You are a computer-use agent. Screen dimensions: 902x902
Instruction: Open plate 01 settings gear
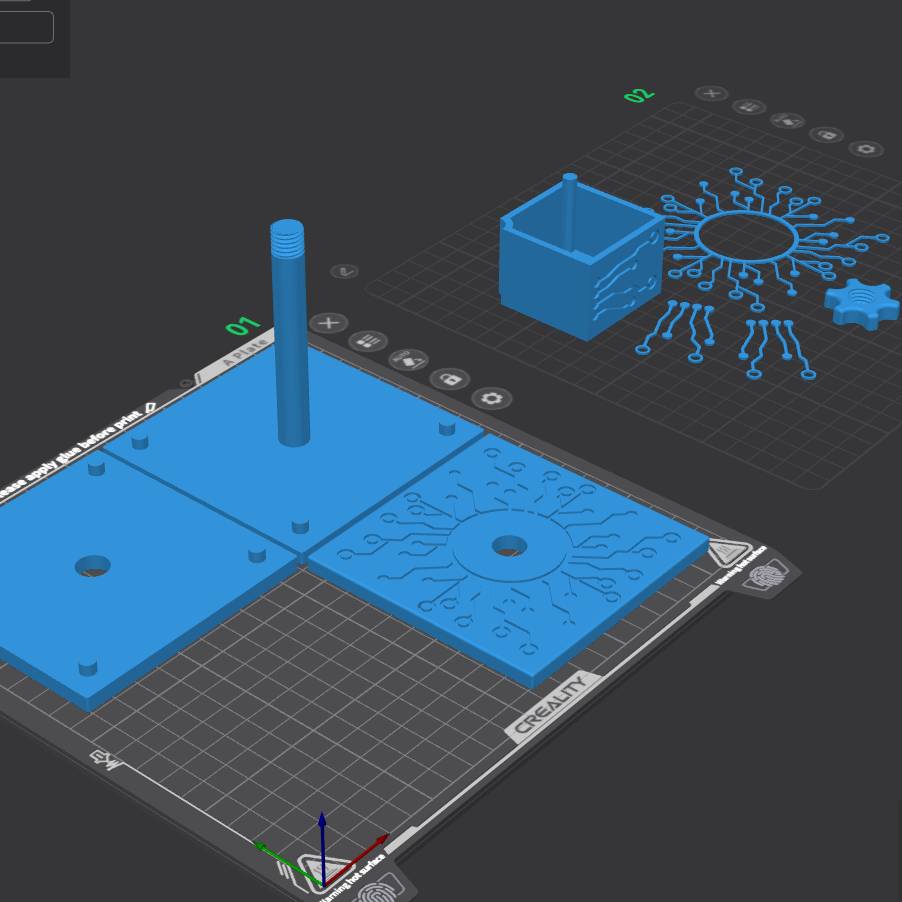491,398
